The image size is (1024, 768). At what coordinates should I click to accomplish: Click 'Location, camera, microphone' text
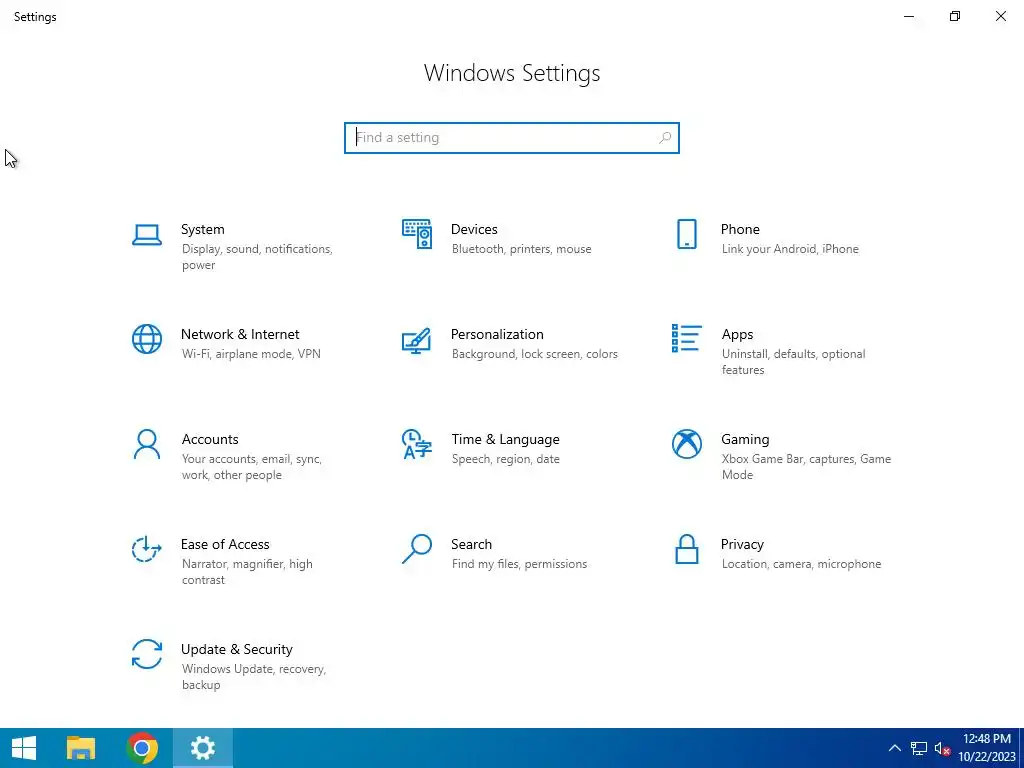pyautogui.click(x=801, y=564)
